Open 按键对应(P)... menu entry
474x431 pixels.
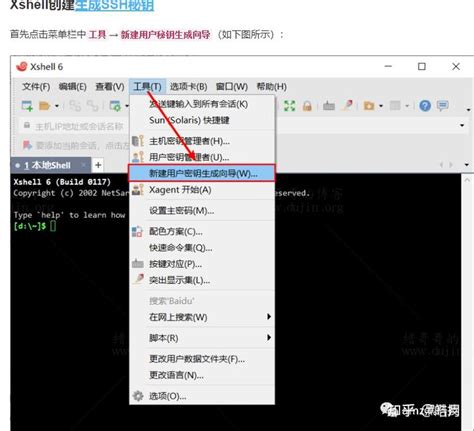pyautogui.click(x=202, y=264)
